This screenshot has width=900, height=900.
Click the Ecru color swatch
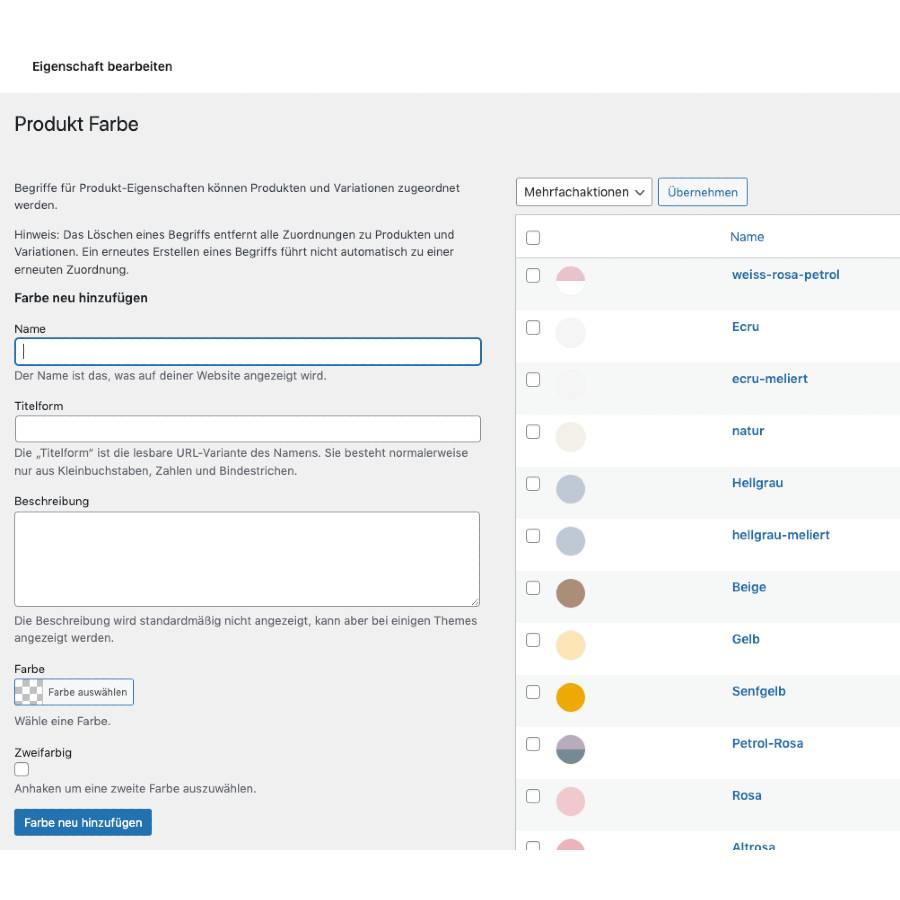[x=571, y=333]
